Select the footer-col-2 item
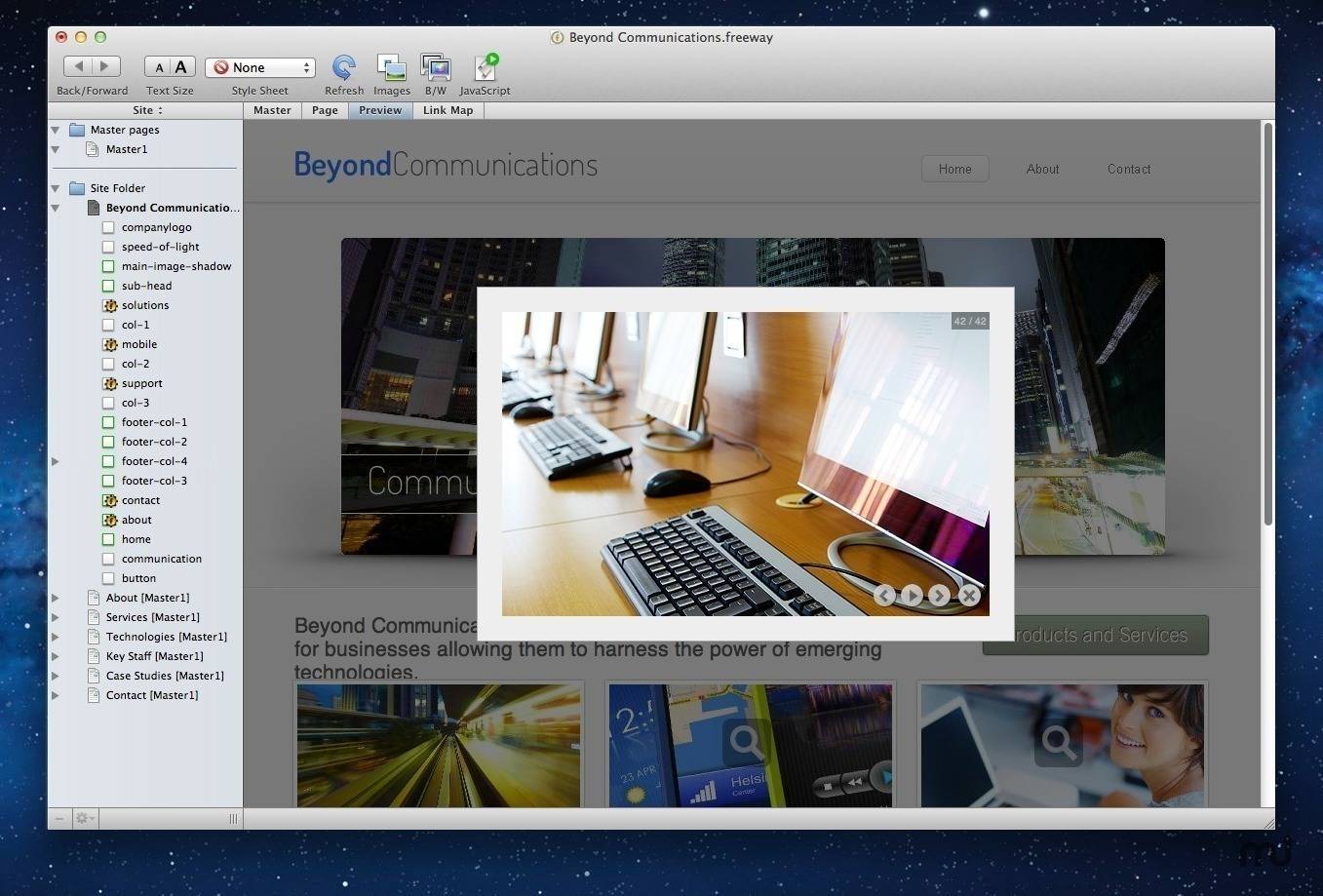Screen dimensions: 1323x896 [154, 442]
